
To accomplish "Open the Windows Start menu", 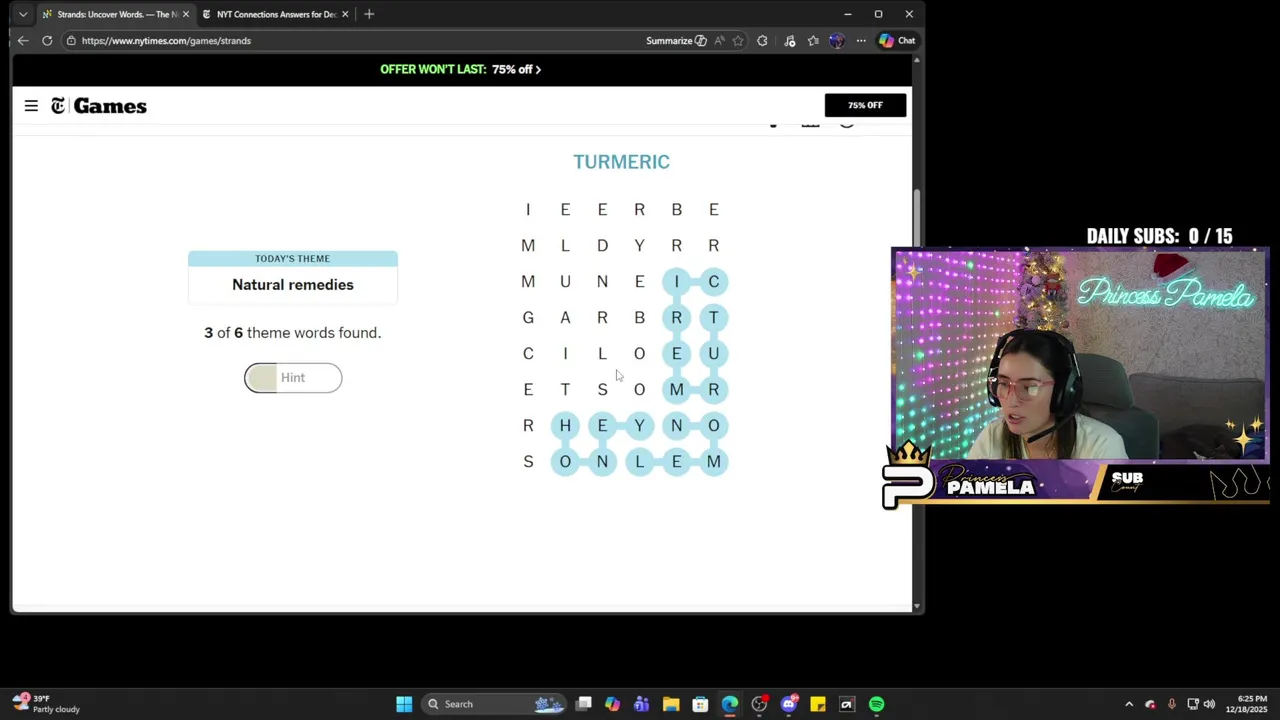I will 404,704.
